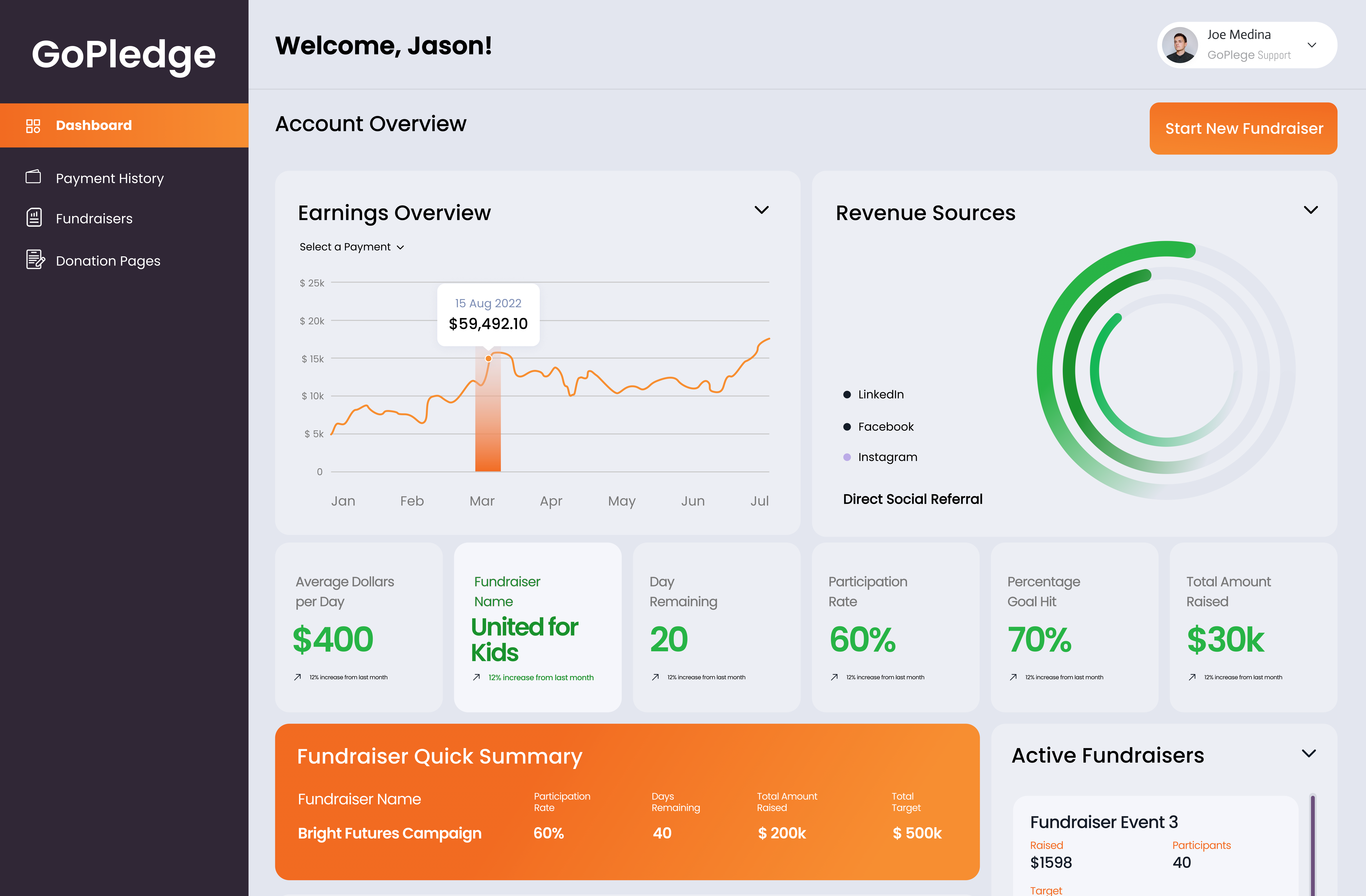Click the Raised $1598 value
Viewport: 1366px width, 896px height.
tap(1051, 863)
